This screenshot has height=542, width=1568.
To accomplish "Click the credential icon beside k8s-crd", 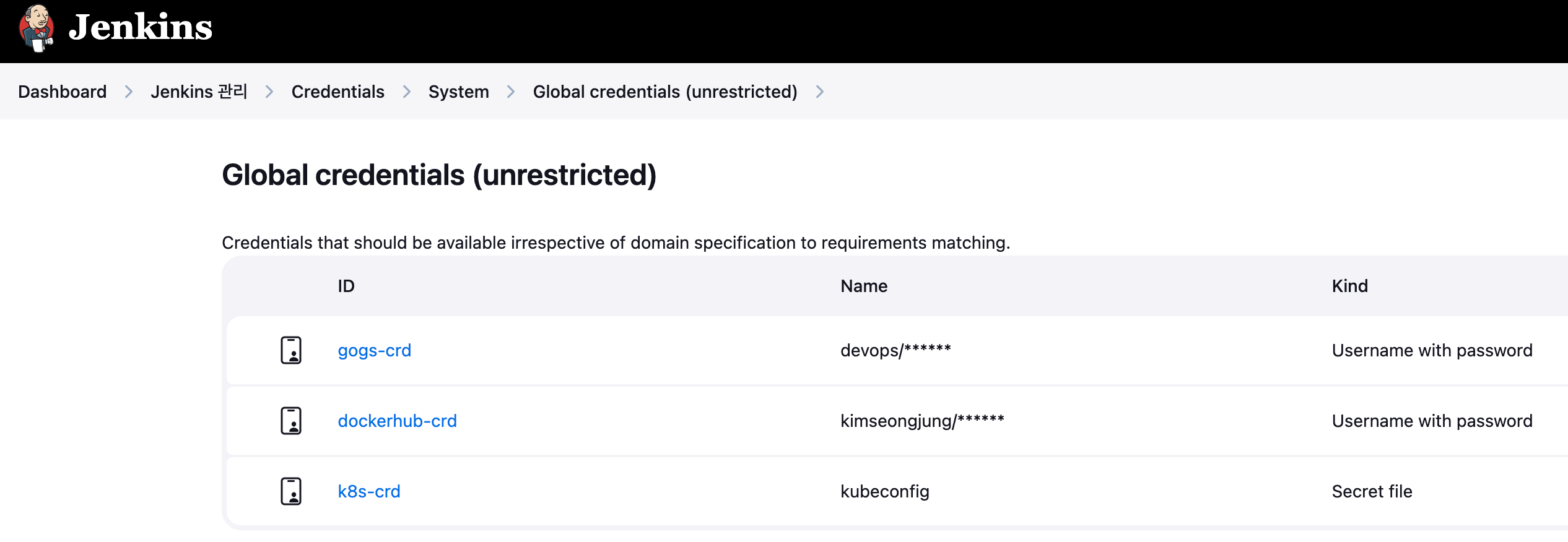I will click(x=291, y=491).
